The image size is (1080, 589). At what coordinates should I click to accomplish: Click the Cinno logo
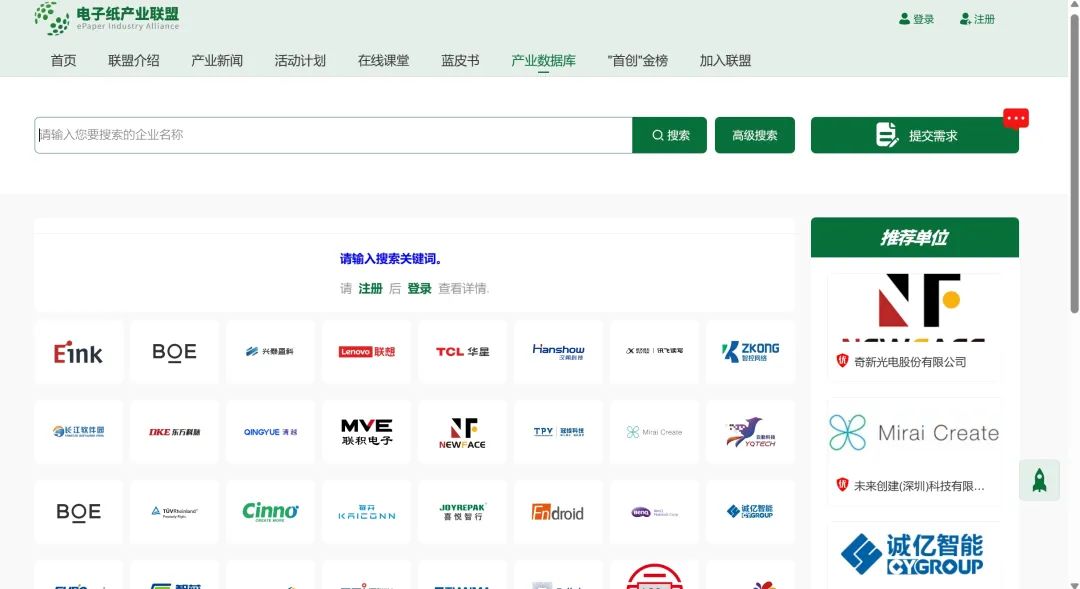click(x=270, y=511)
